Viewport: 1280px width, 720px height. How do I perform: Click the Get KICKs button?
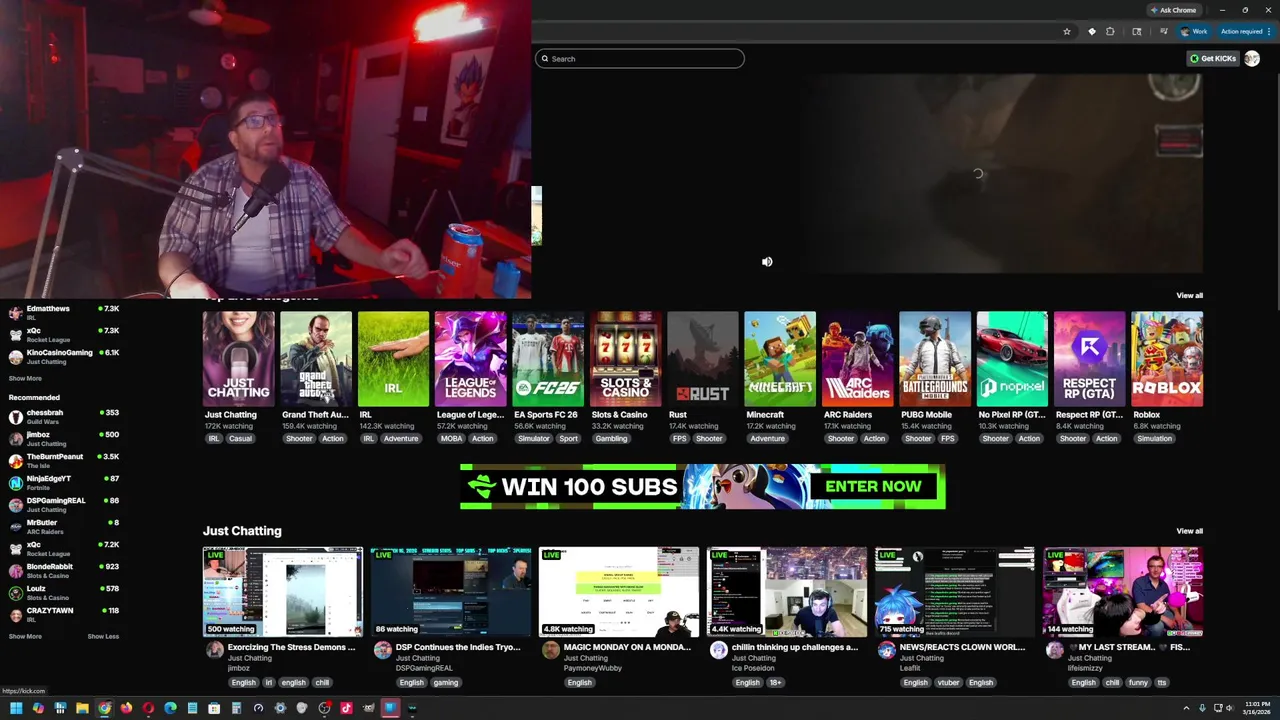coord(1213,58)
